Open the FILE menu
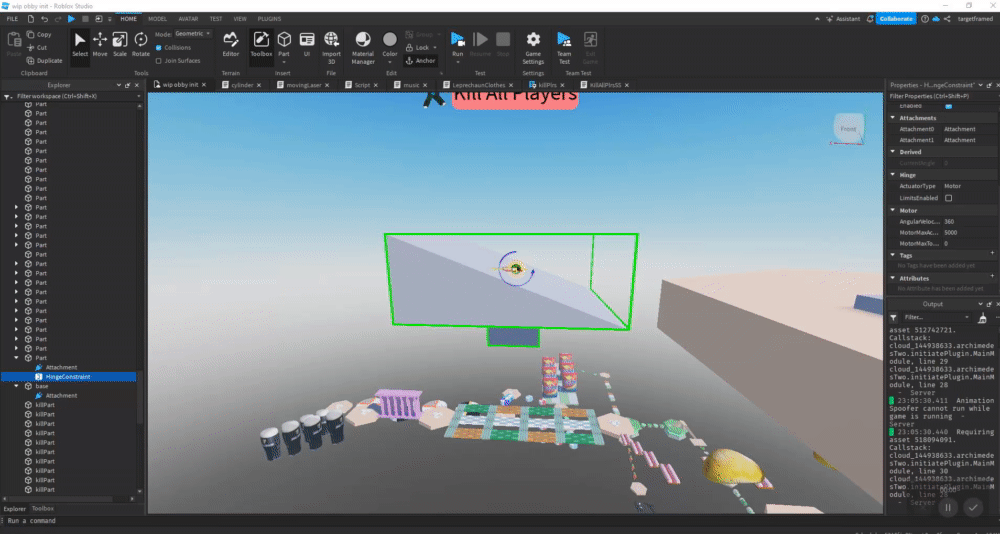This screenshot has width=1000, height=534. pos(12,19)
